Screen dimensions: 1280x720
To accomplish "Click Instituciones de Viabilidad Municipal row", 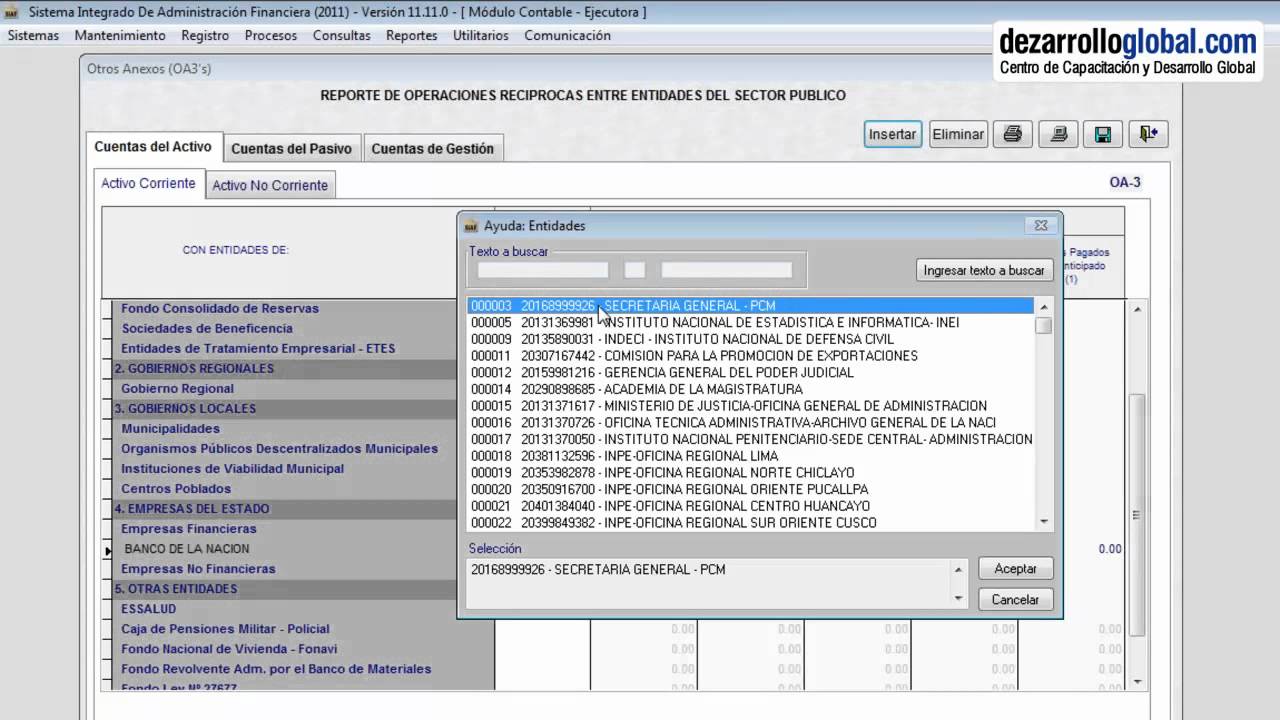I will pyautogui.click(x=232, y=468).
